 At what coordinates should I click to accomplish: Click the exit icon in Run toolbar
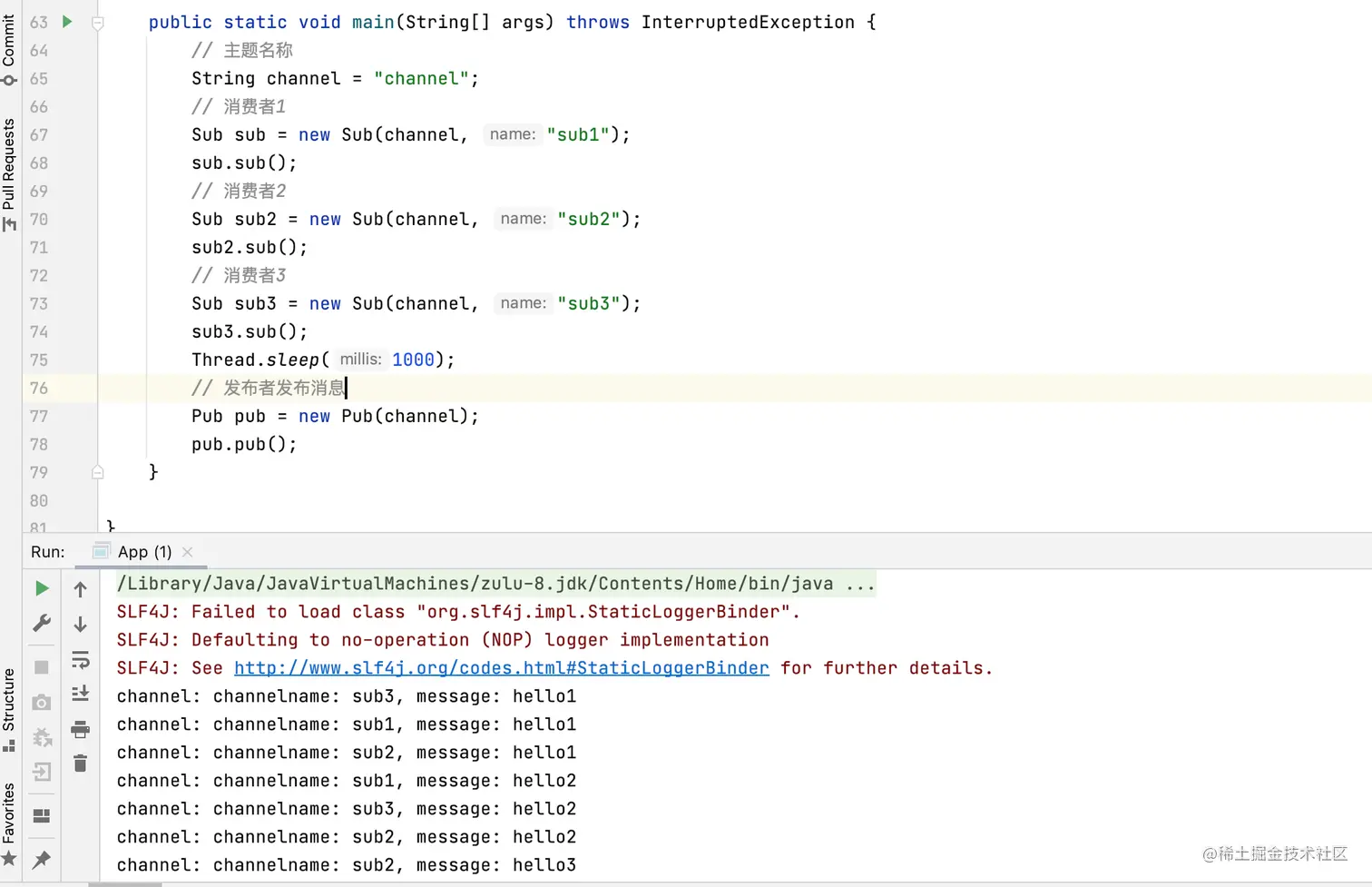(x=42, y=772)
